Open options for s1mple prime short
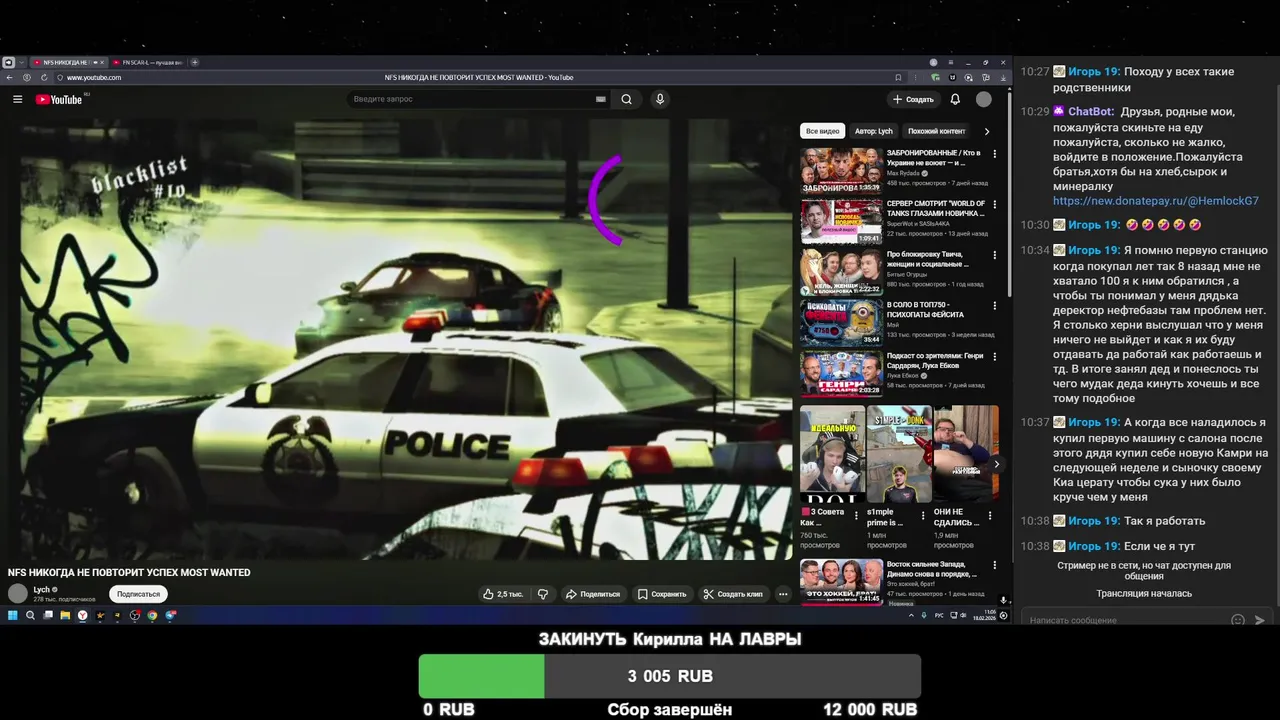The width and height of the screenshot is (1280, 720). 923,516
